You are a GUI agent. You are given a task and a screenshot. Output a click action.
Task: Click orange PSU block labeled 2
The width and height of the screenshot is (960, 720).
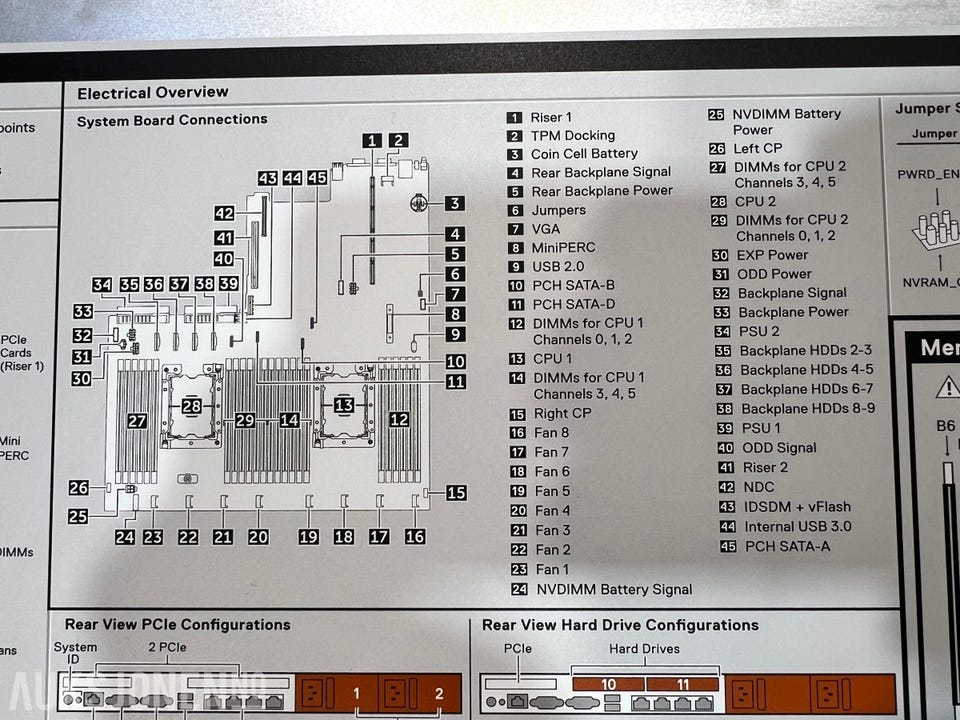pyautogui.click(x=438, y=693)
